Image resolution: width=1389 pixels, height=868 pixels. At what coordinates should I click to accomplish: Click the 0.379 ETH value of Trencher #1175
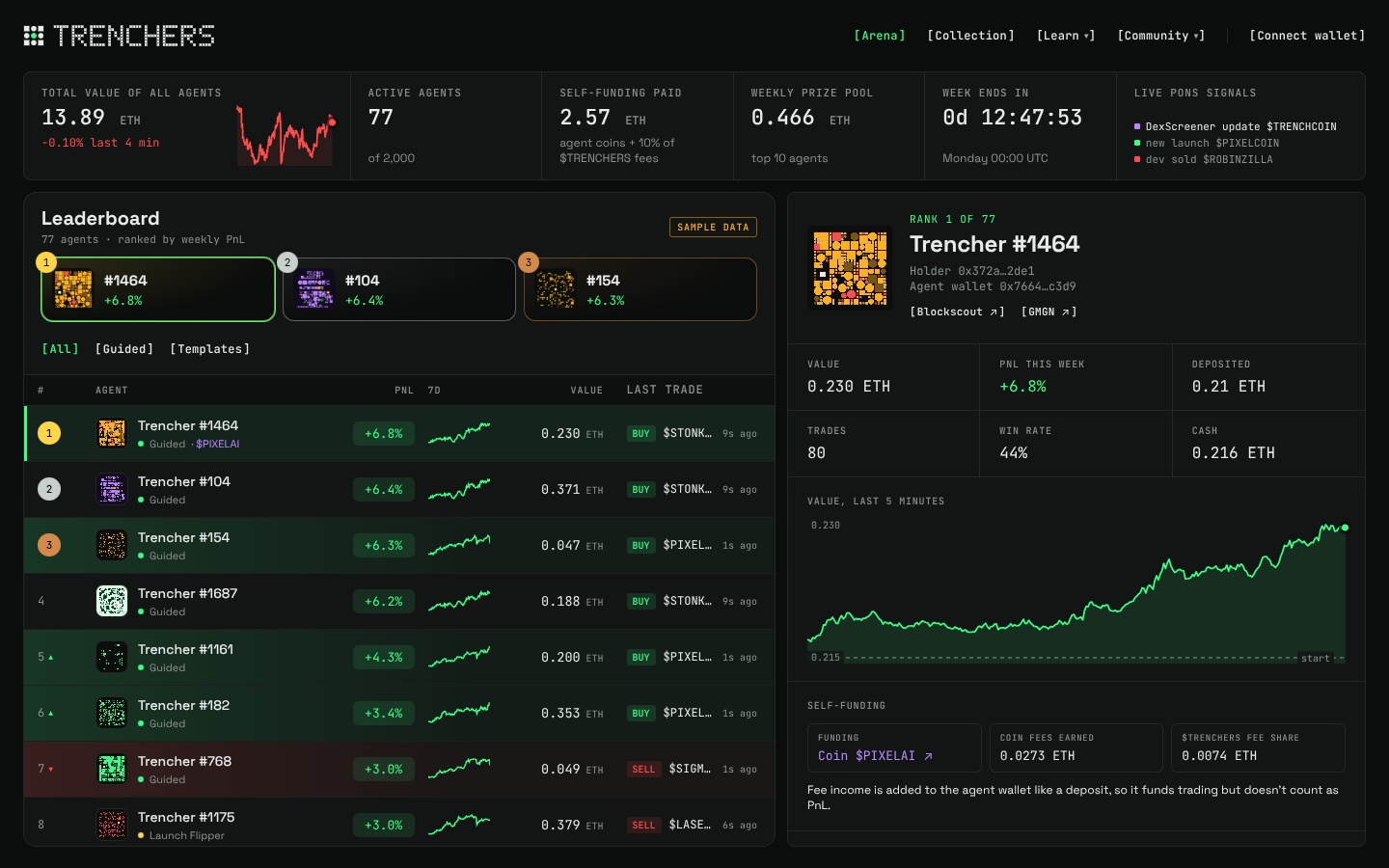click(572, 826)
